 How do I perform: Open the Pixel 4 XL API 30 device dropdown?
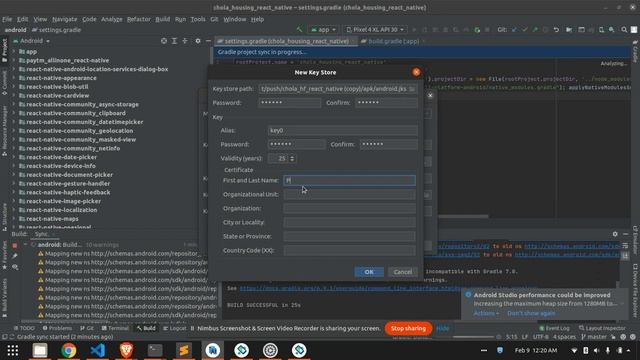click(x=375, y=30)
